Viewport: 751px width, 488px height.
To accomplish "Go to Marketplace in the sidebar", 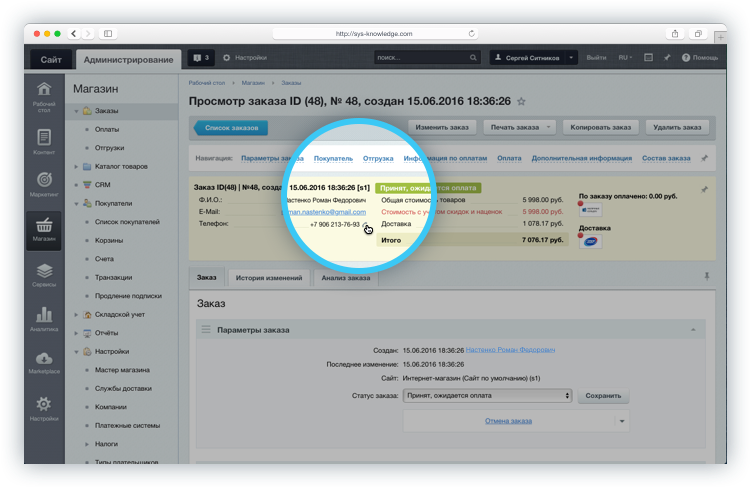I will coord(44,362).
